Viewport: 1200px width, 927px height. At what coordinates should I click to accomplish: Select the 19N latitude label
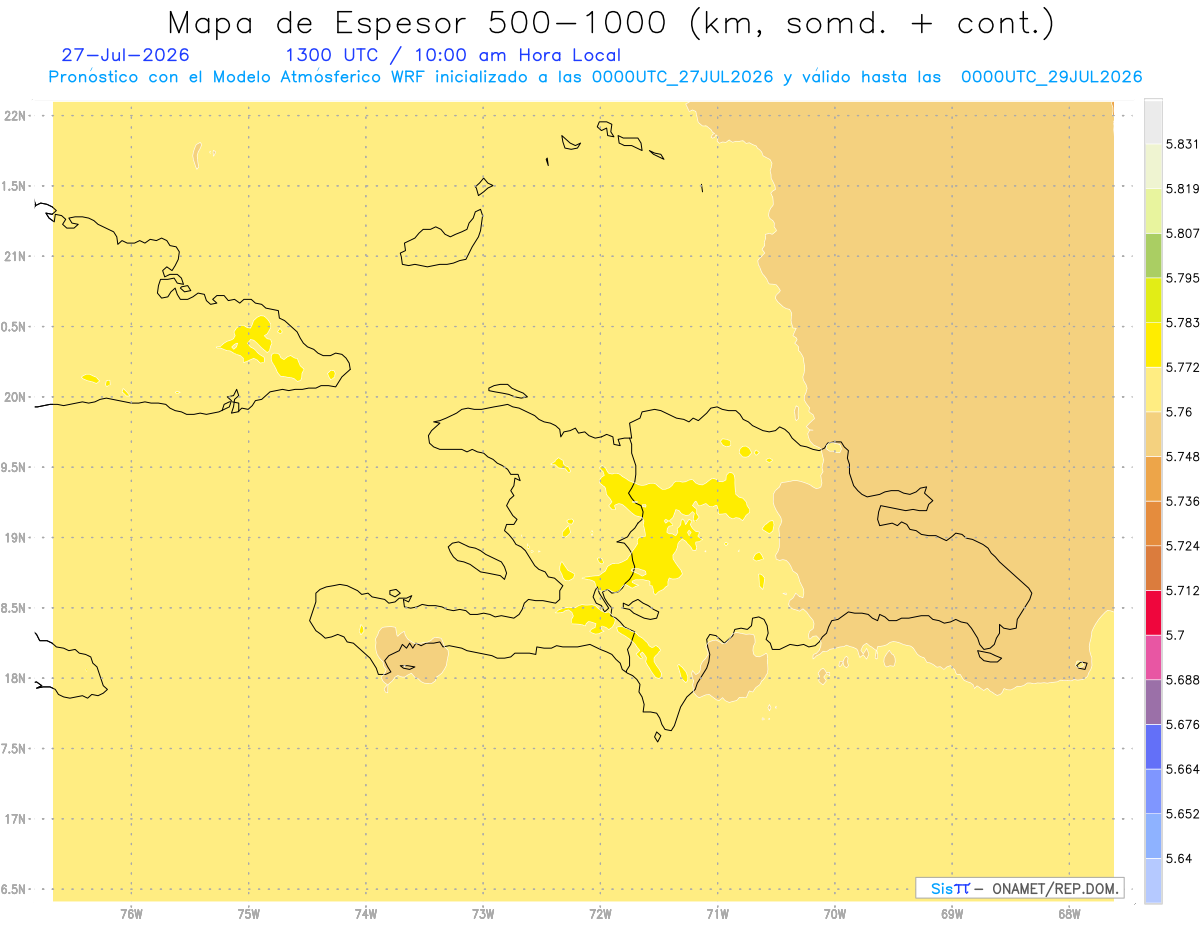[x=14, y=537]
